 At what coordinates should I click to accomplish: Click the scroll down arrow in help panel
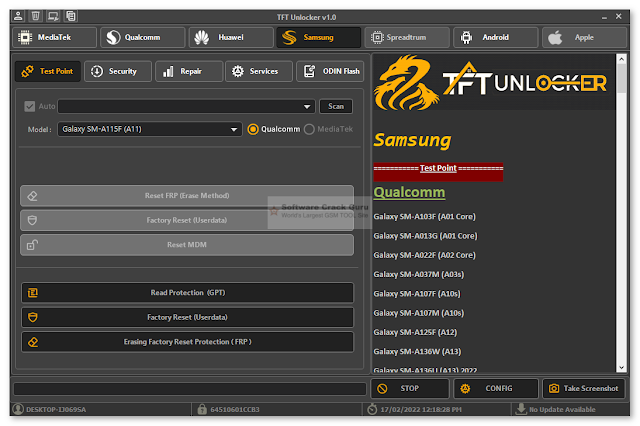tap(621, 367)
